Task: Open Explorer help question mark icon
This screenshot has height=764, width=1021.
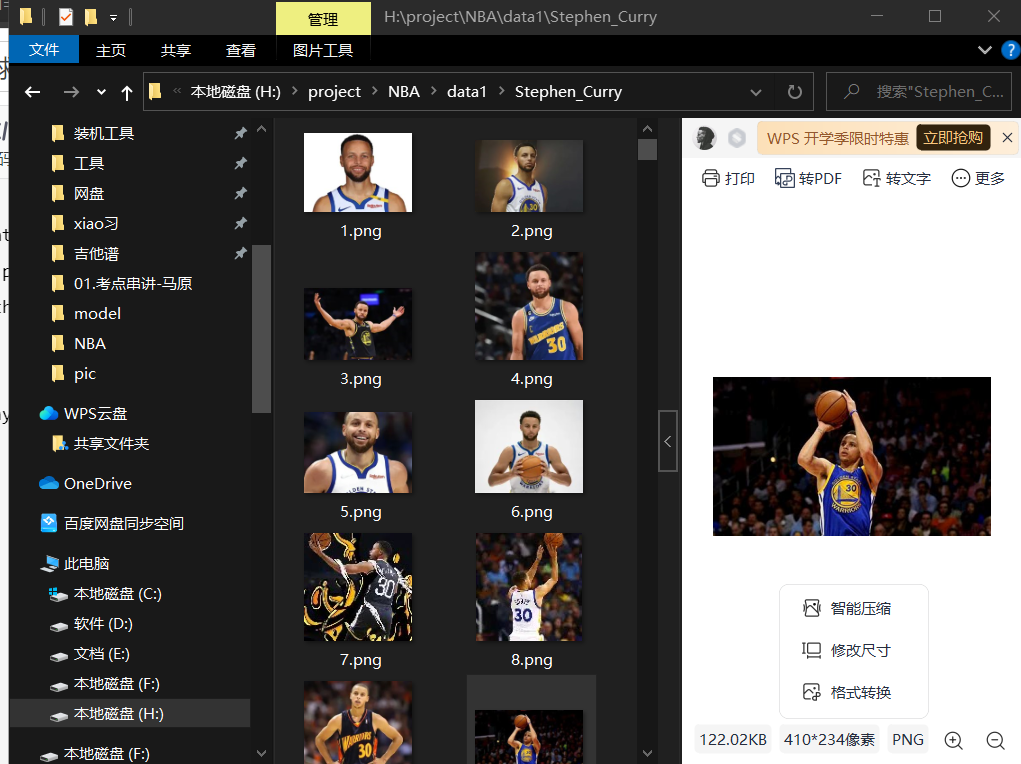Action: 1011,50
